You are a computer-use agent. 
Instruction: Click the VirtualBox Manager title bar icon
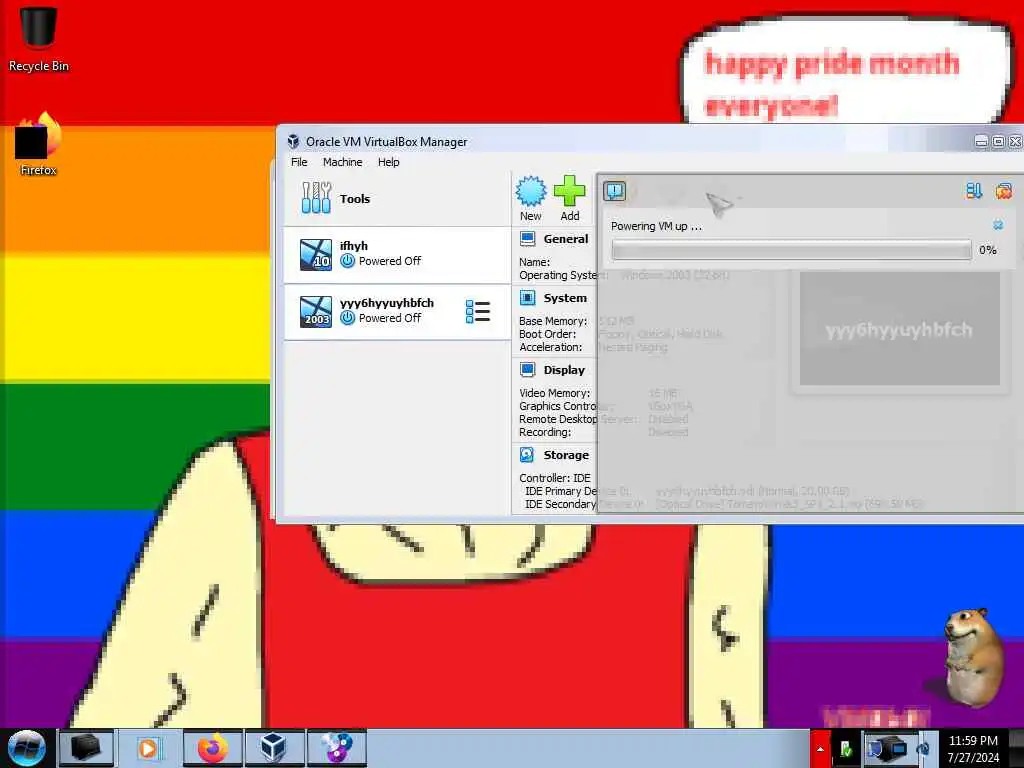[293, 142]
